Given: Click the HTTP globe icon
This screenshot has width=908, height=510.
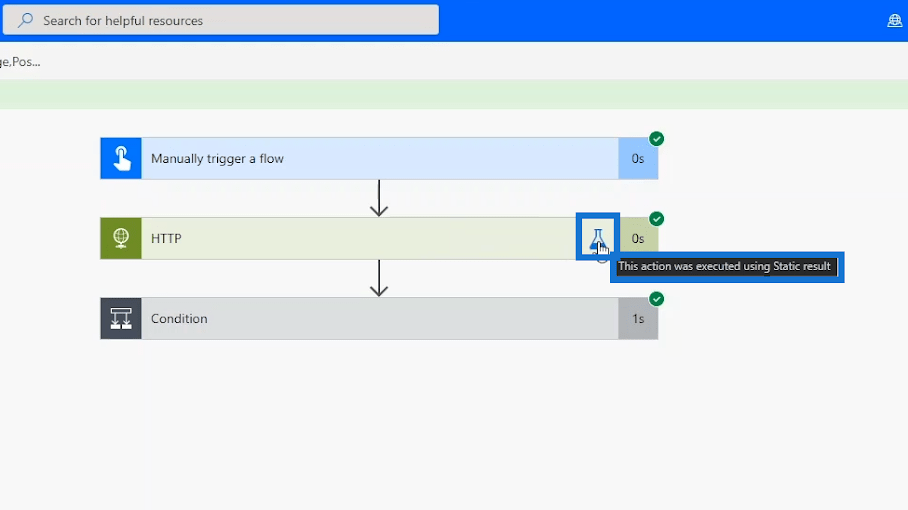Looking at the screenshot, I should coord(121,239).
